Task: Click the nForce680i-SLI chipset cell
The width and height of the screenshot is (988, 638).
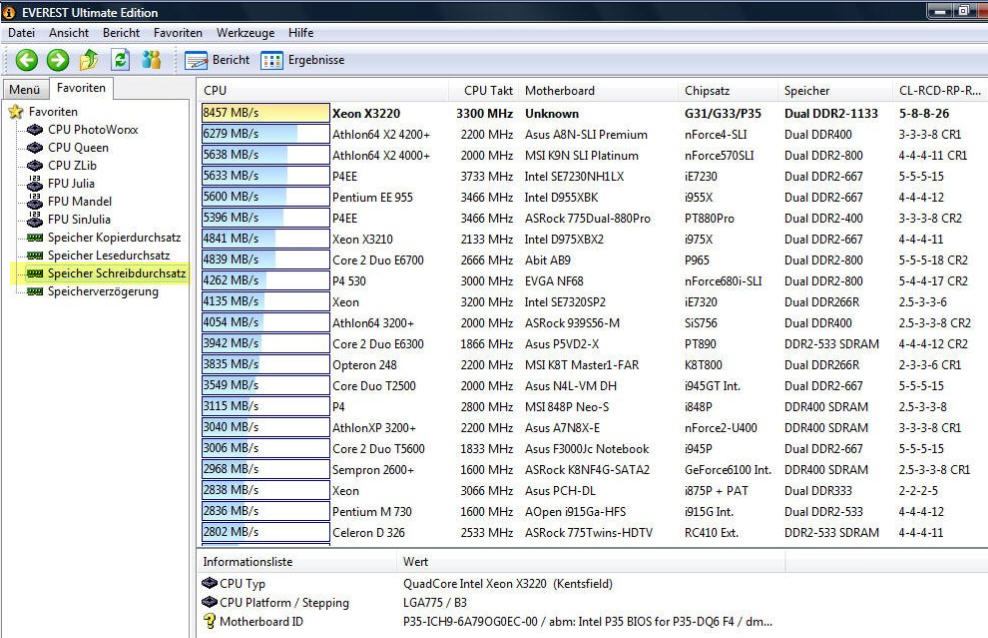Action: pyautogui.click(x=723, y=282)
